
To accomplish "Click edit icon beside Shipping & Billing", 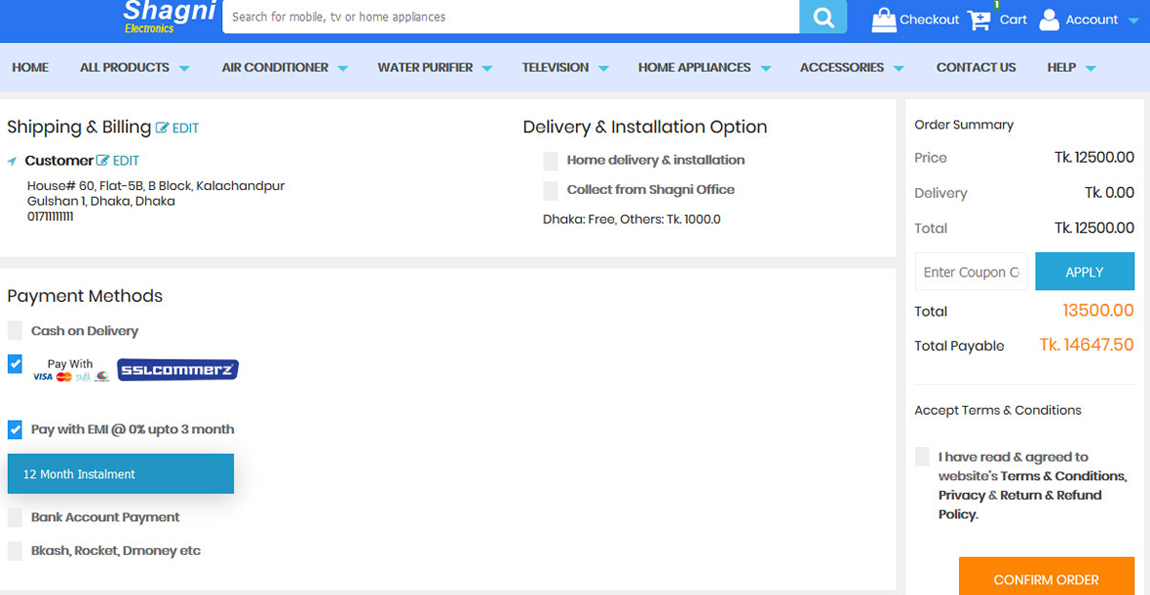I will tap(162, 128).
